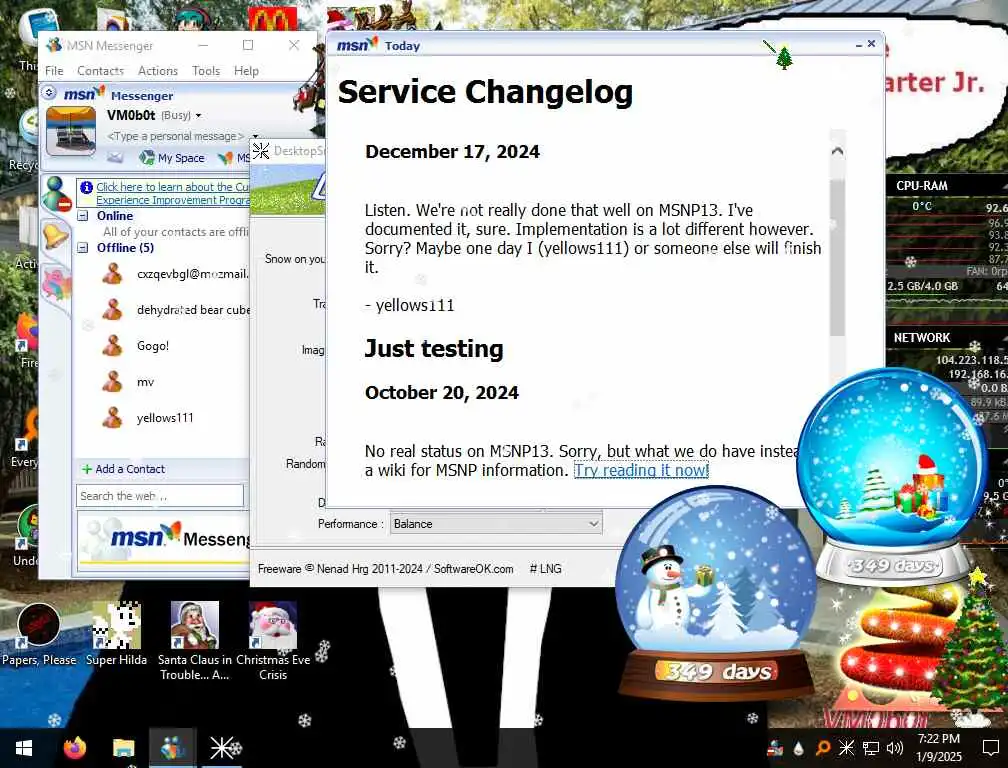Launch Firefox from the taskbar

[x=75, y=748]
